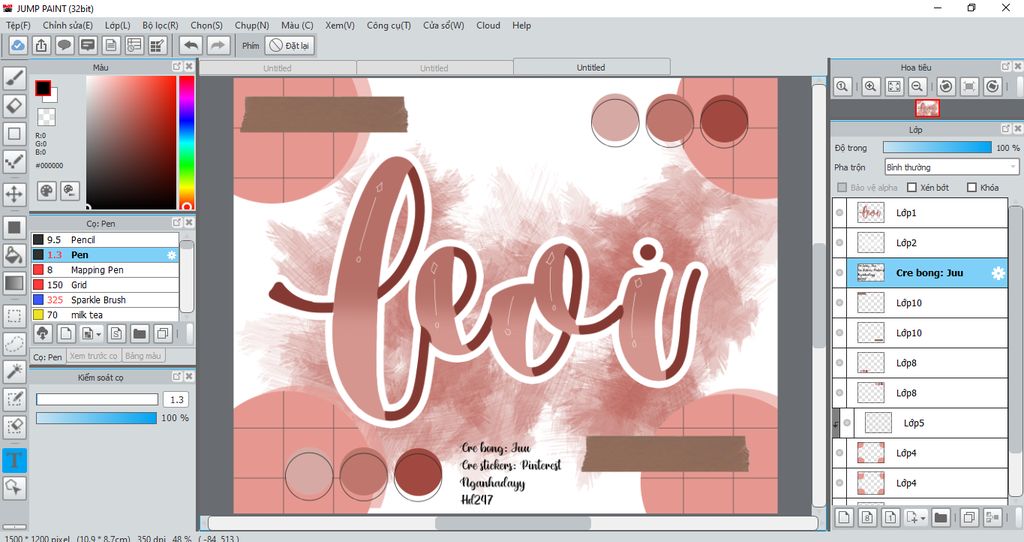This screenshot has width=1024, height=542.
Task: Select the Gradient tool
Action: click(14, 283)
